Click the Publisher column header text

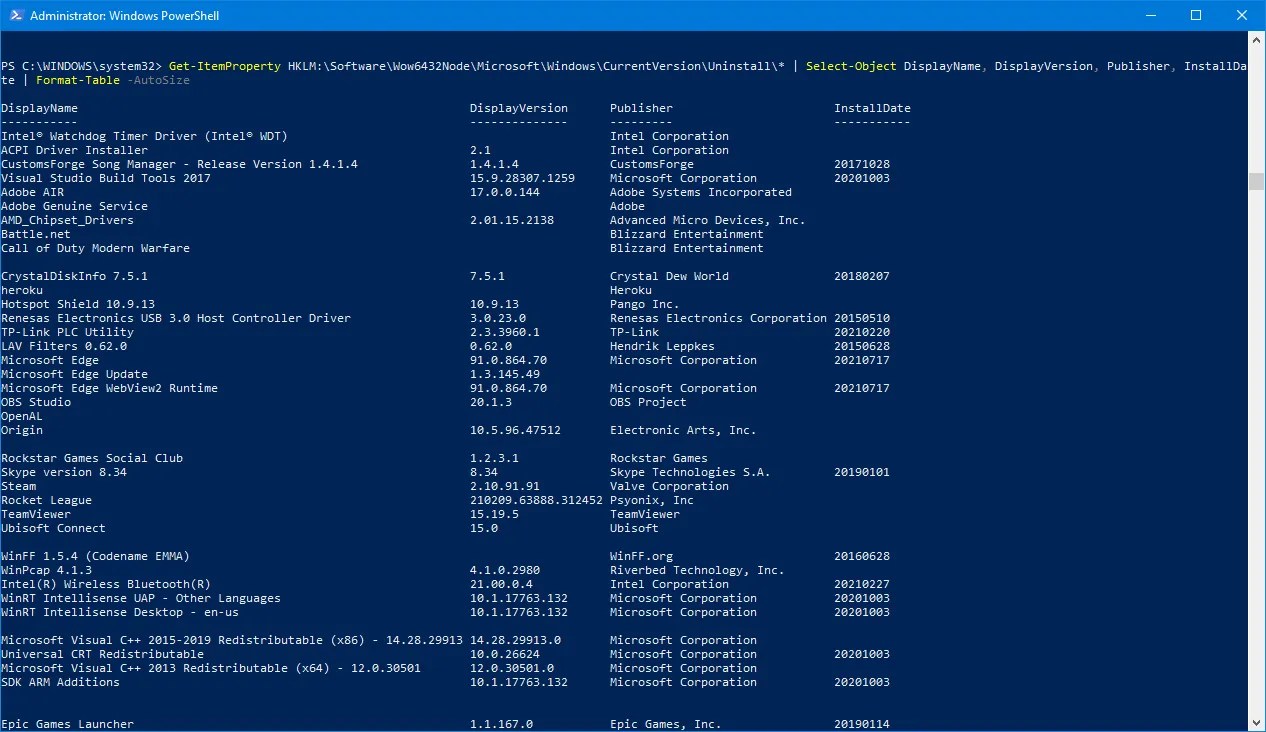[x=641, y=107]
